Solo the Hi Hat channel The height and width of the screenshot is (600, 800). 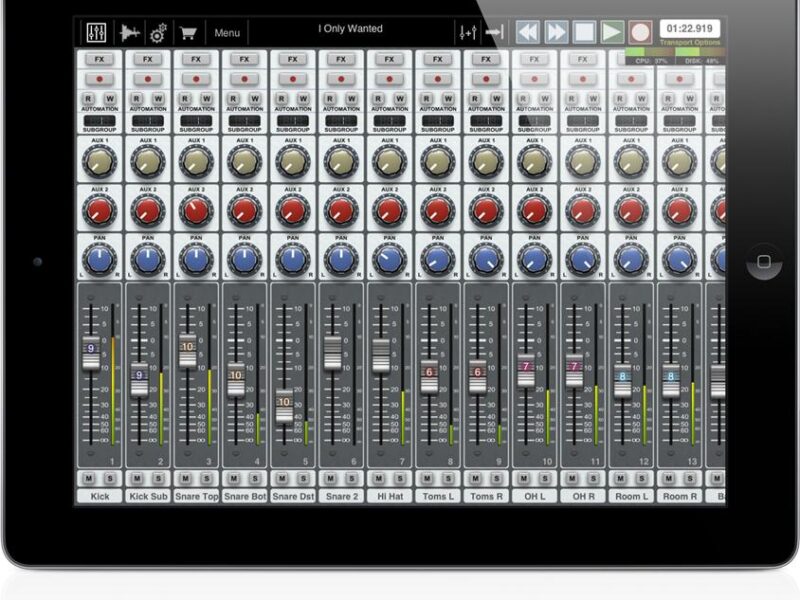coord(399,477)
